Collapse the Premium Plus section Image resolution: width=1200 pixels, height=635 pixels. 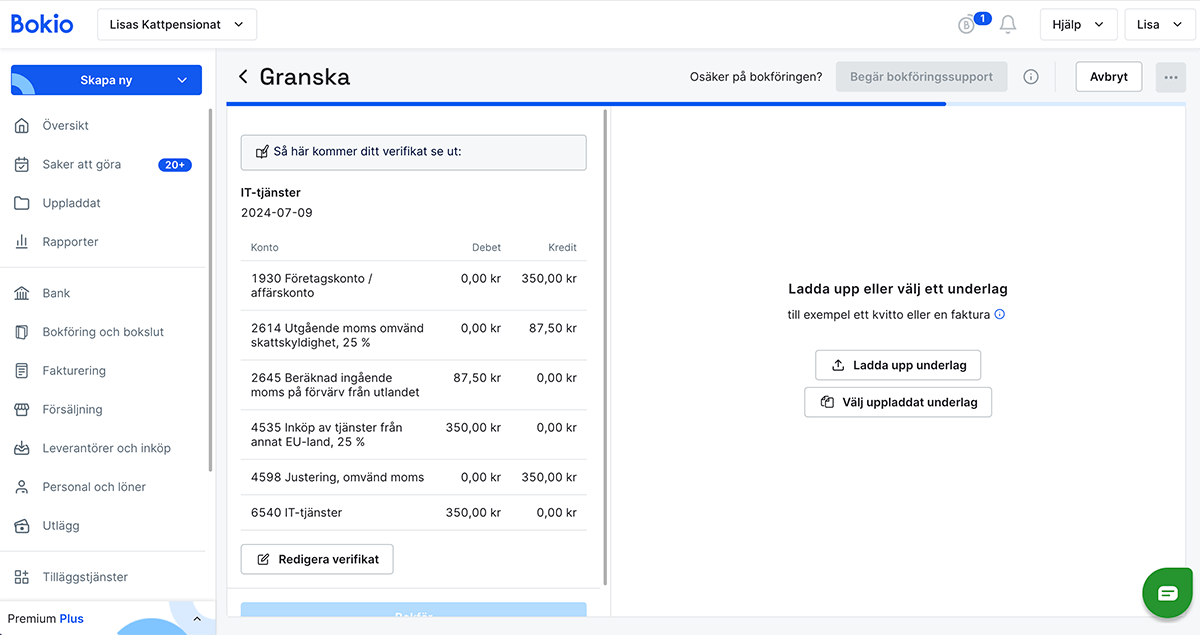click(196, 618)
